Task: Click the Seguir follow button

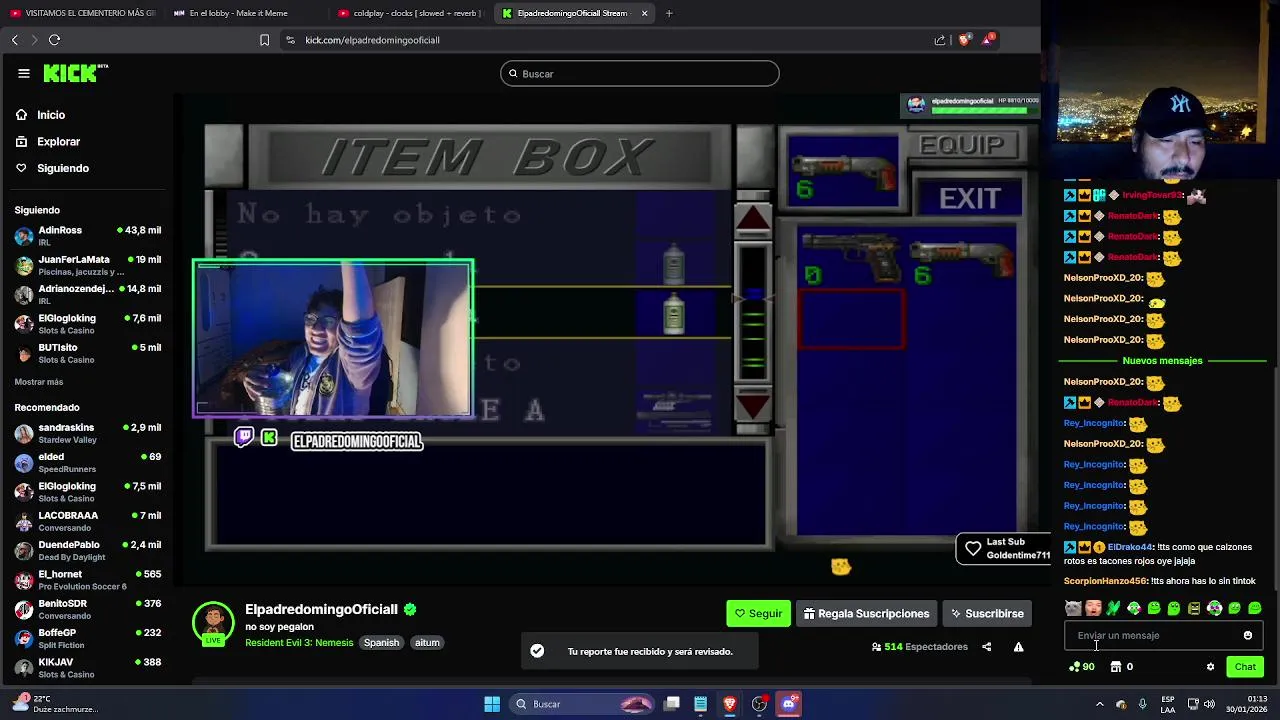Action: tap(758, 613)
